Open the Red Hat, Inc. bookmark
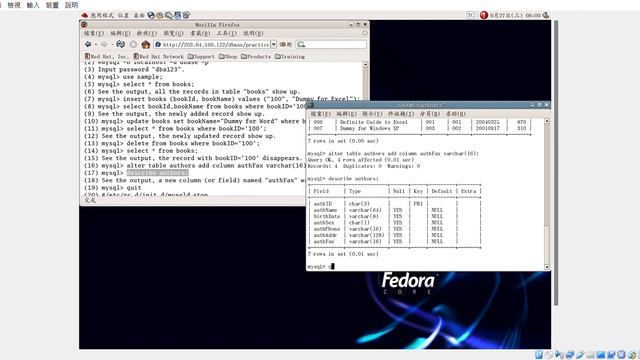 click(107, 56)
